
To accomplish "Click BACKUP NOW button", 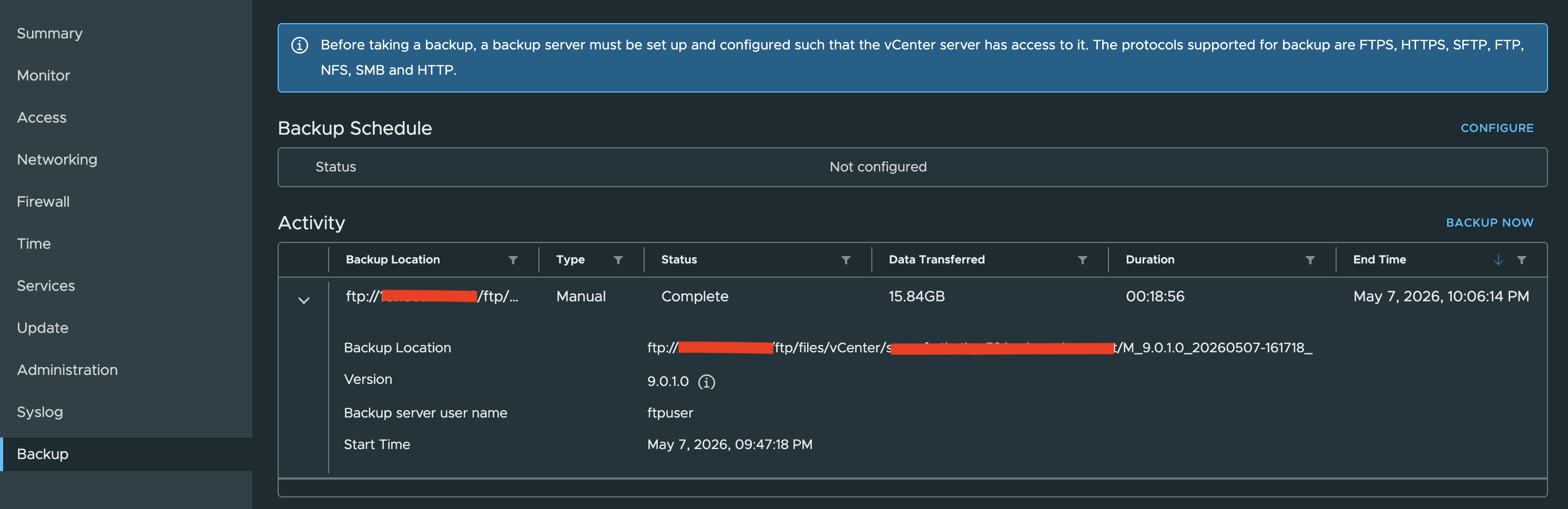I will (1490, 223).
